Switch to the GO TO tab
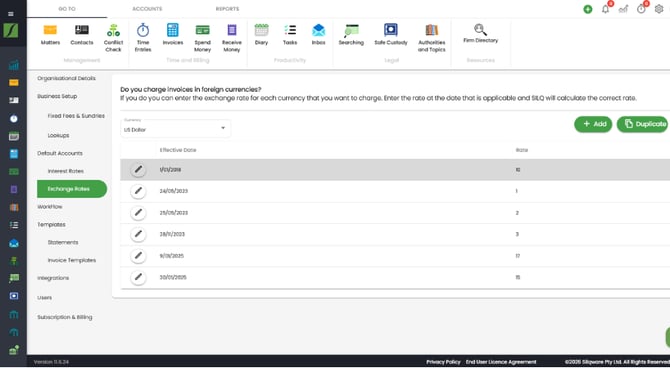Image resolution: width=670 pixels, height=368 pixels. [67, 9]
